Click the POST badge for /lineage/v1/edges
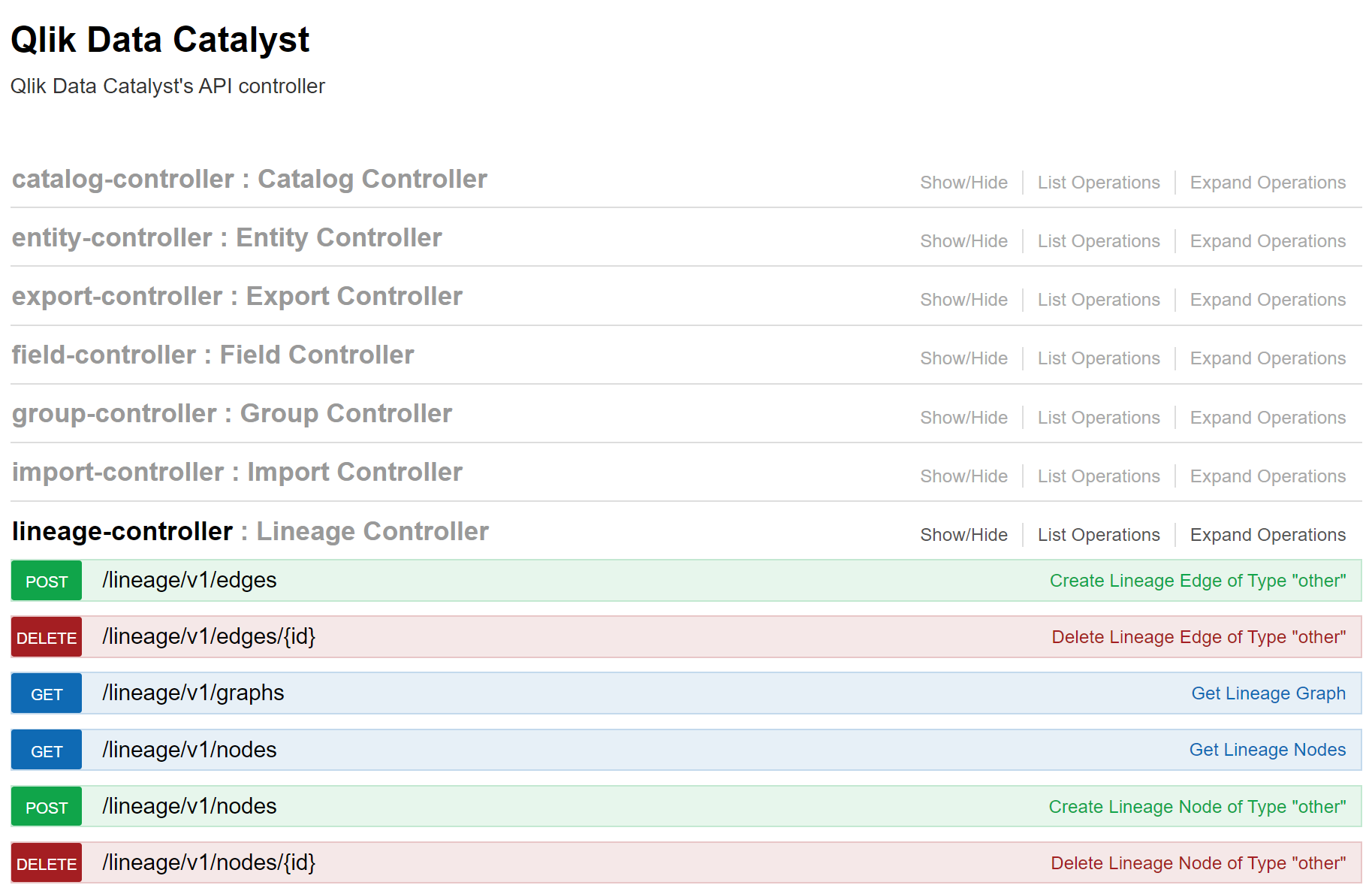Screen dimensions: 1372x891 [x=46, y=580]
